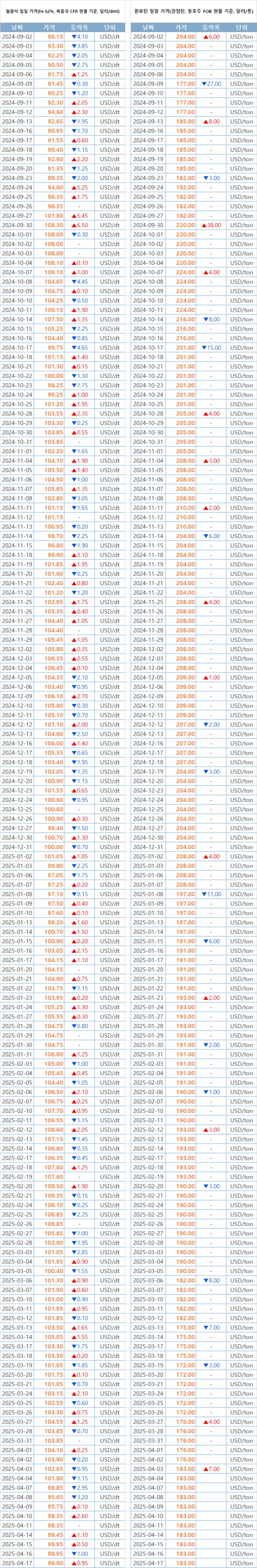Click 단위 header in coking coal table
The height and width of the screenshot is (1568, 257).
pyautogui.click(x=241, y=27)
